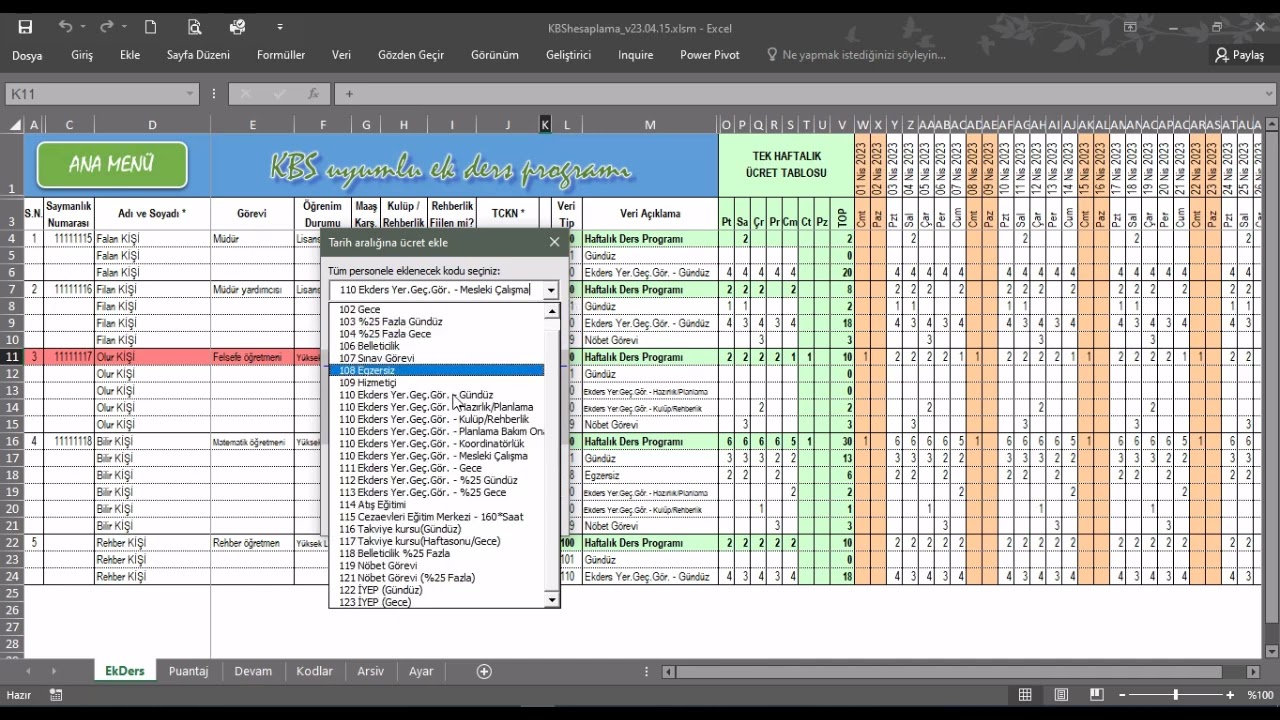Switch to Page Break Preview icon
This screenshot has height=720, width=1280.
tap(1097, 695)
